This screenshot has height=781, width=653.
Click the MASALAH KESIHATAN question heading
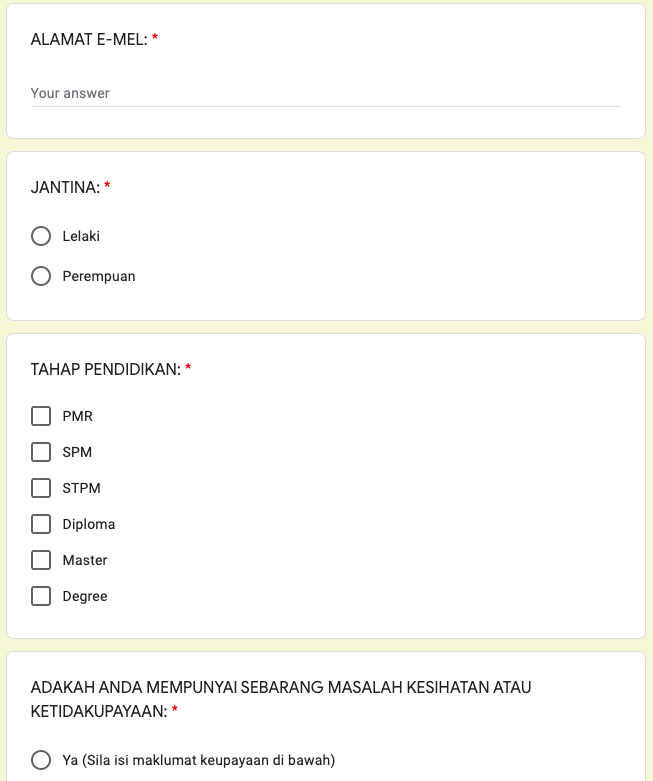(x=281, y=688)
